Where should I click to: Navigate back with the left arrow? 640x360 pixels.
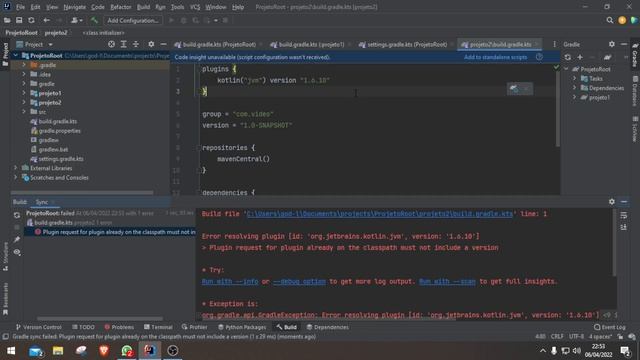47,20
